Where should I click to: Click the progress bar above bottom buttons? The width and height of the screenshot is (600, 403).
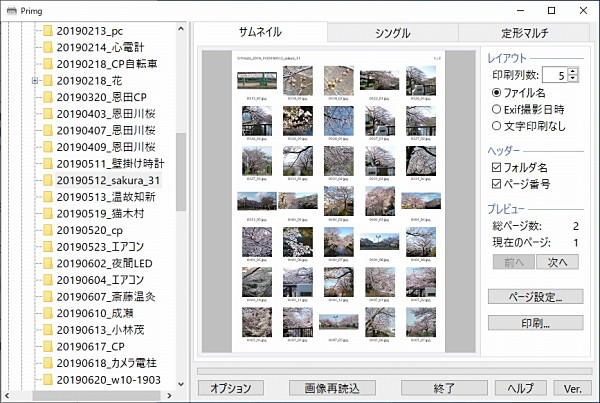tap(395, 371)
